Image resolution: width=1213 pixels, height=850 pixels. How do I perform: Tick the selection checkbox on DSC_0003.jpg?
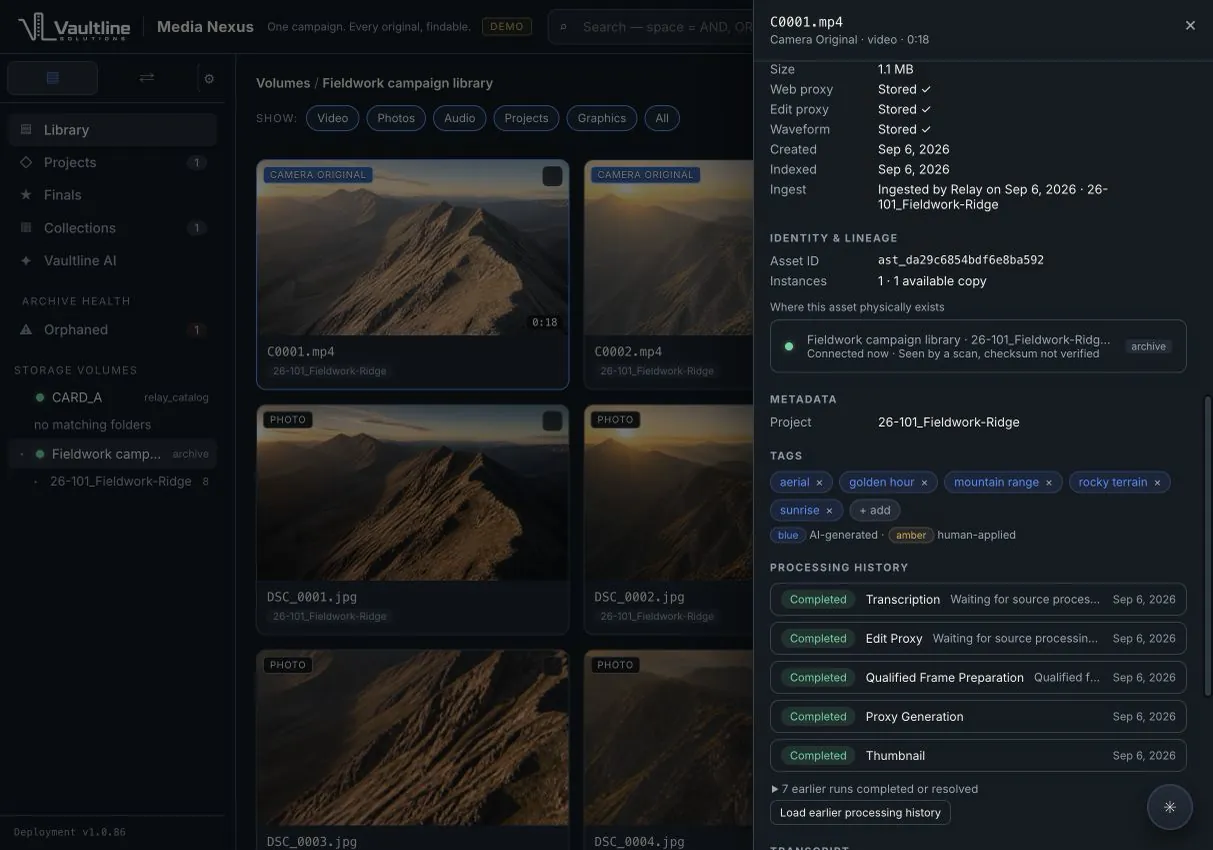pos(552,666)
